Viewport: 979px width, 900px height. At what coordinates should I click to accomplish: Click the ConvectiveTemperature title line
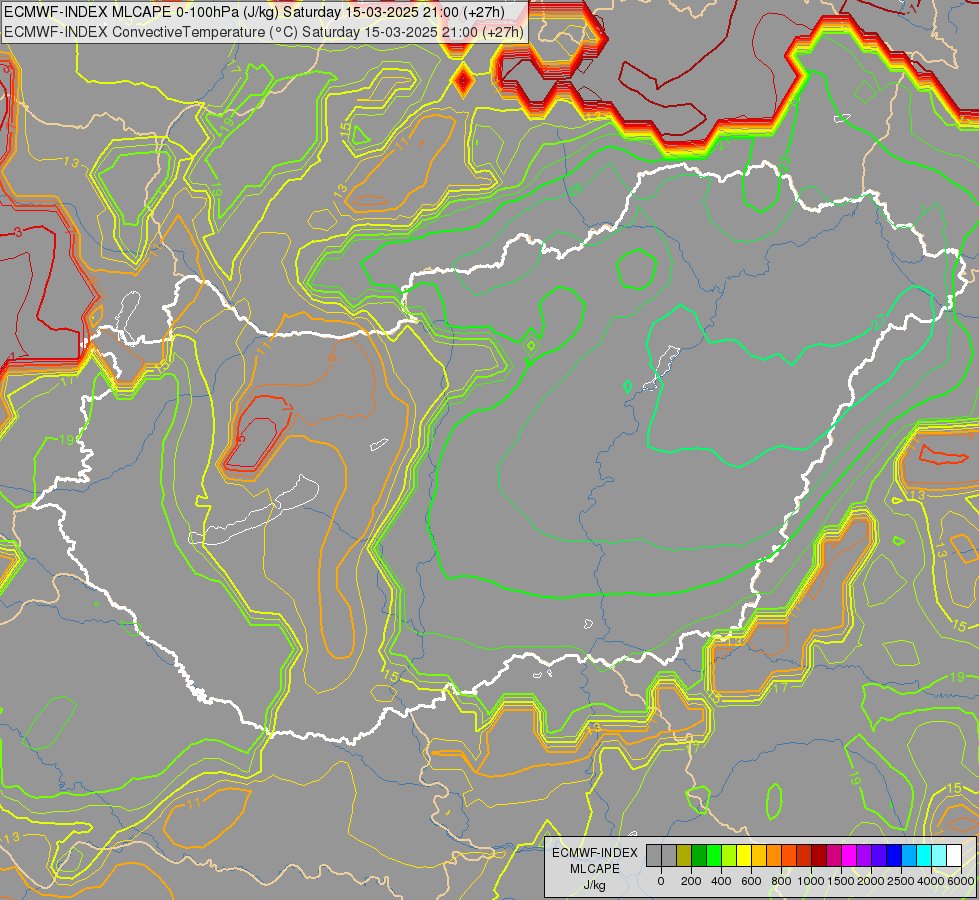[x=263, y=31]
